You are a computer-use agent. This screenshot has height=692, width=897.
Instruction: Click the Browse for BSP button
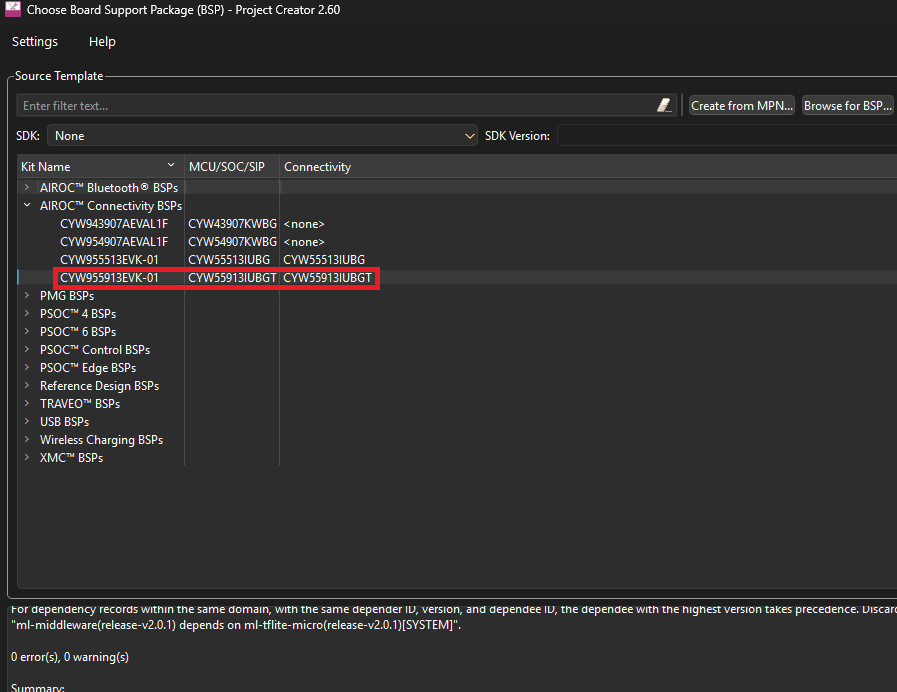click(x=848, y=105)
